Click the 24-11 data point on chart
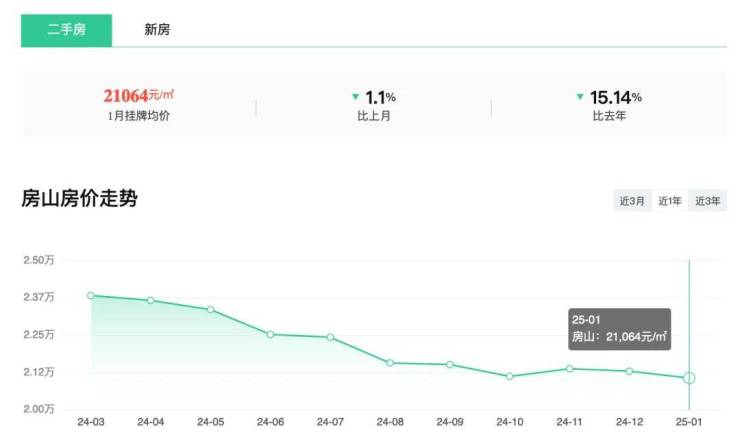The height and width of the screenshot is (448, 740). click(x=570, y=369)
